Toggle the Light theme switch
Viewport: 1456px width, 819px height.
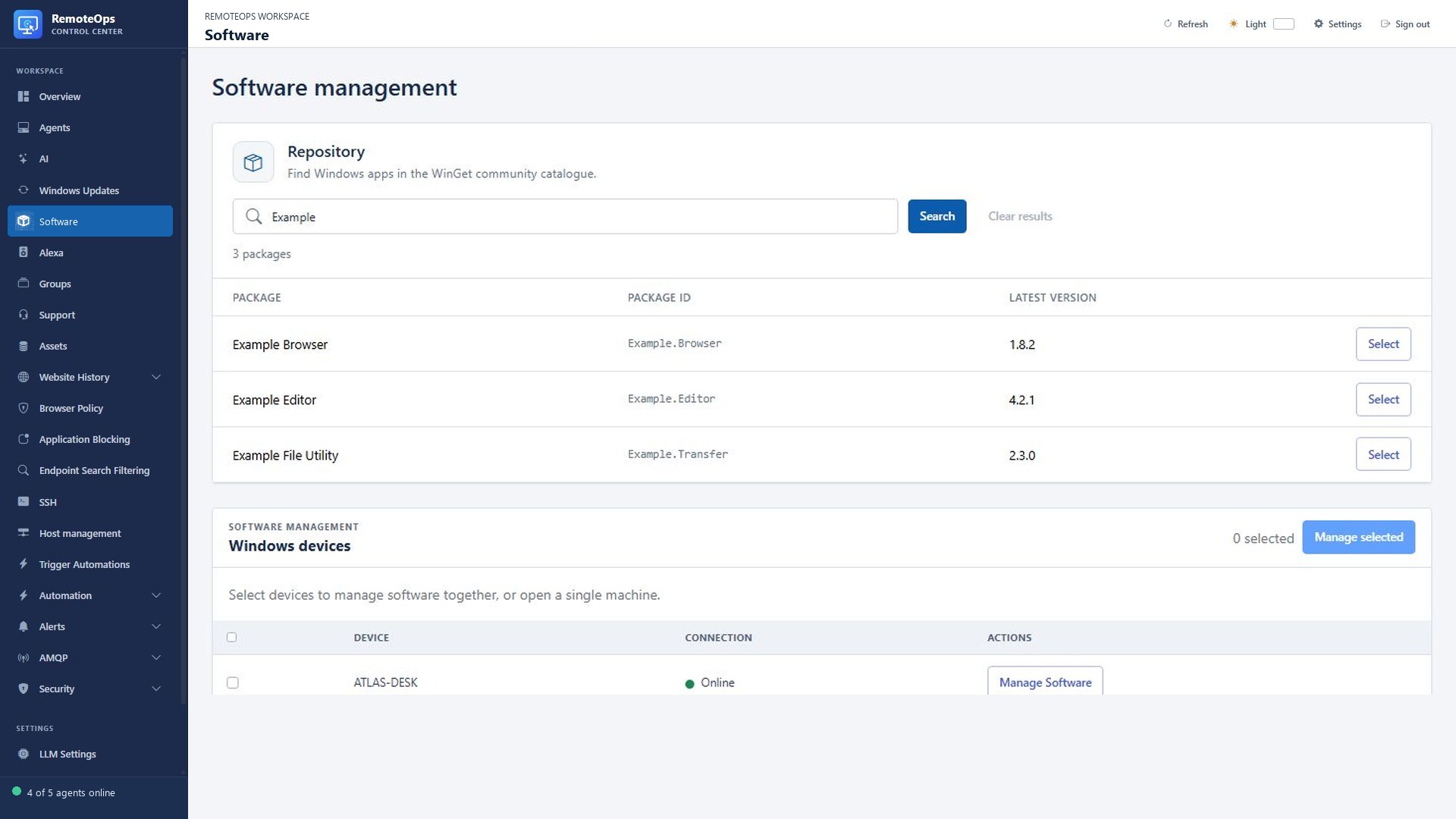[x=1283, y=24]
